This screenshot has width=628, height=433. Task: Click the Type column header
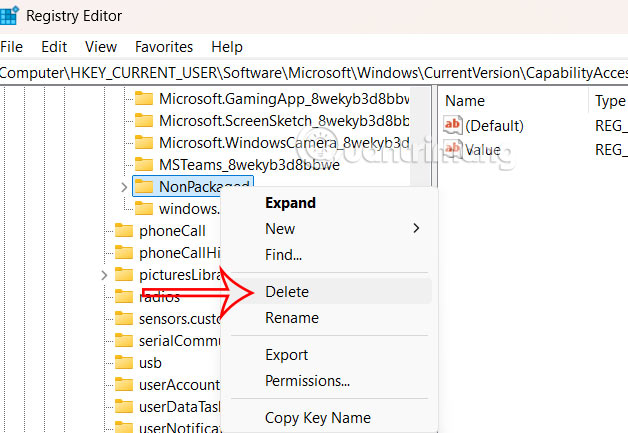click(x=609, y=101)
